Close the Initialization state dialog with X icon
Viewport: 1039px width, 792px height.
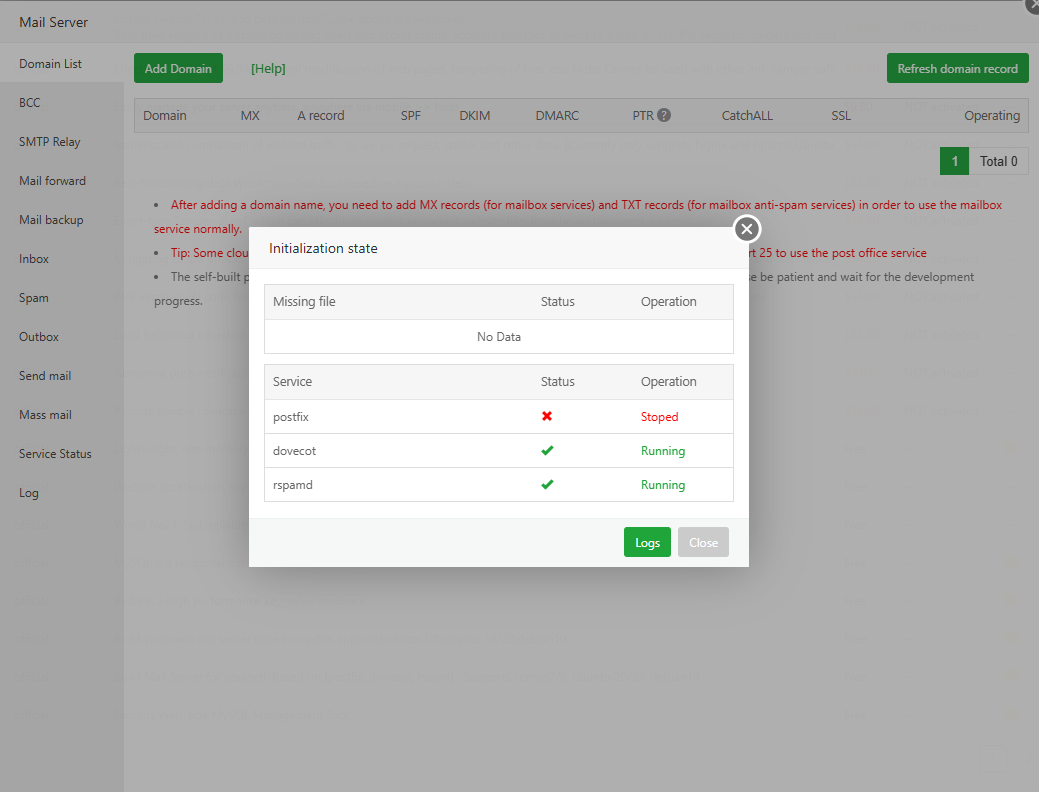point(747,229)
